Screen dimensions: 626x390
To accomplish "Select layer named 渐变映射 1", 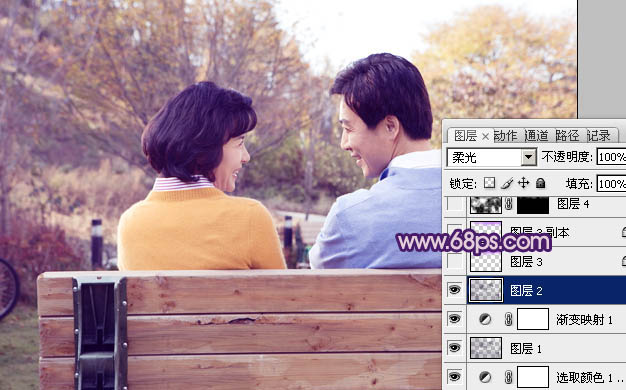I will (x=584, y=319).
